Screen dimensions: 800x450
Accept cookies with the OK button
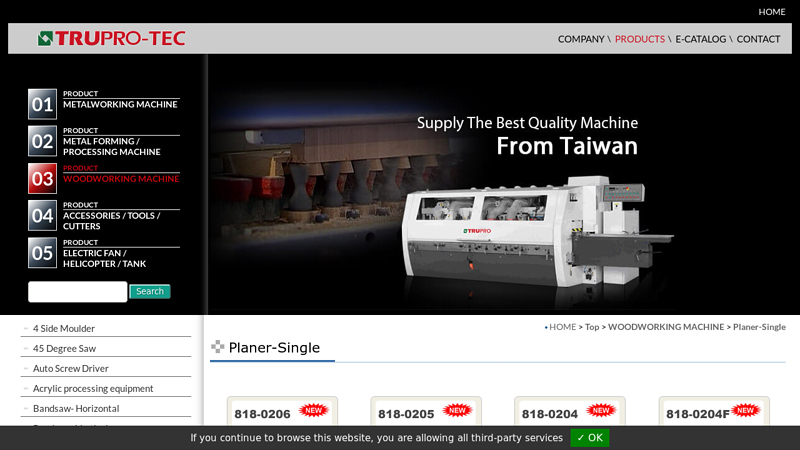point(589,438)
